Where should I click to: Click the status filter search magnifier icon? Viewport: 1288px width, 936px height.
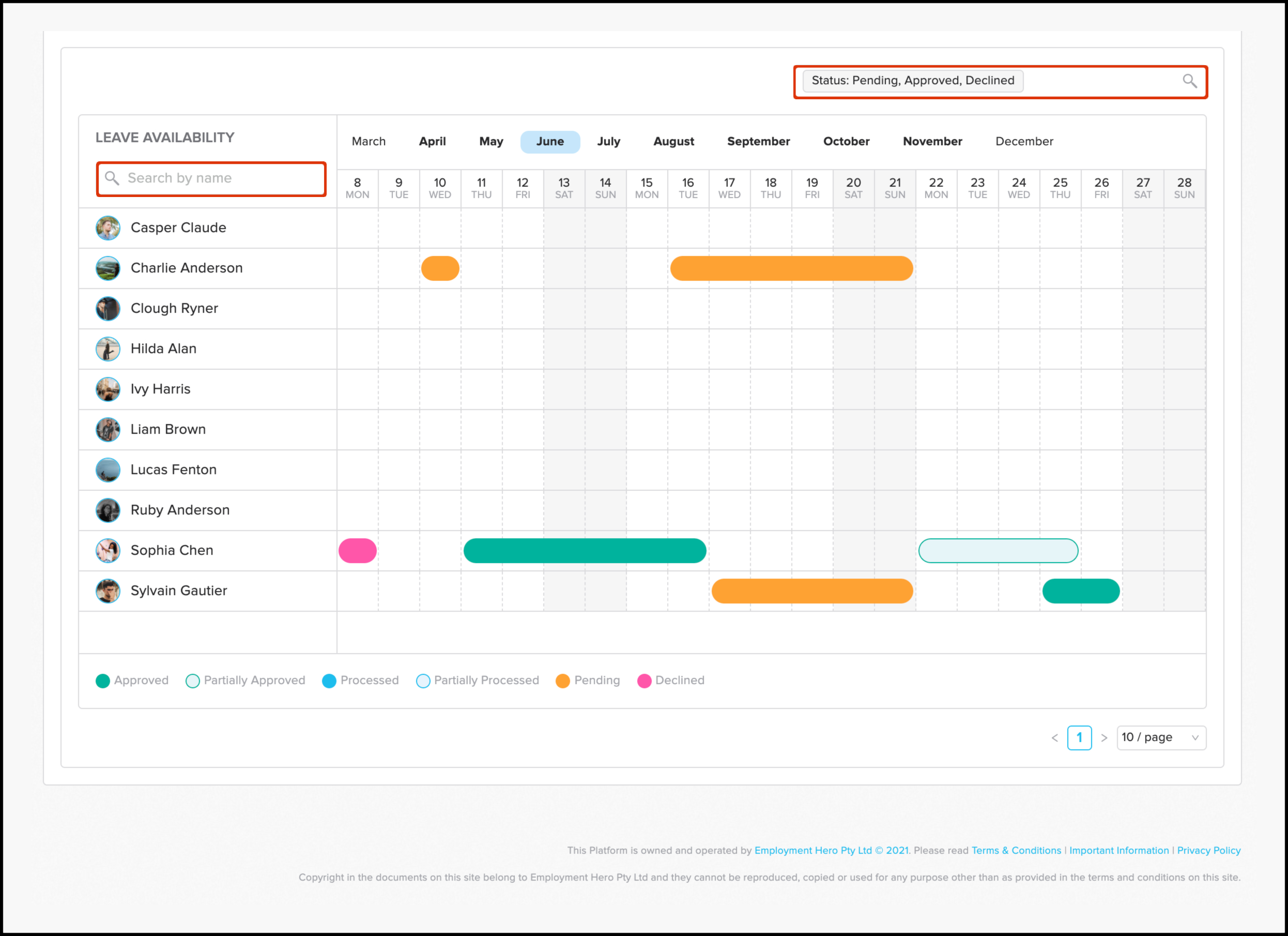[1189, 81]
